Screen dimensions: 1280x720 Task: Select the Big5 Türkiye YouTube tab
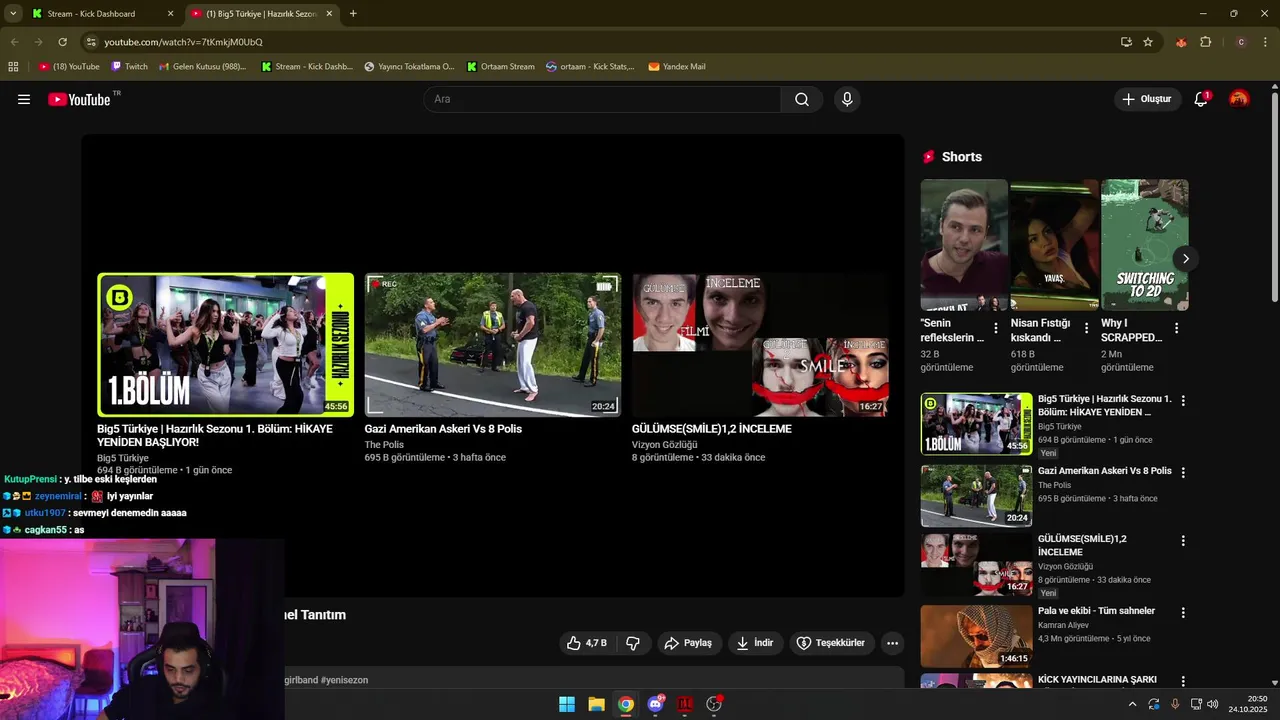pyautogui.click(x=262, y=14)
